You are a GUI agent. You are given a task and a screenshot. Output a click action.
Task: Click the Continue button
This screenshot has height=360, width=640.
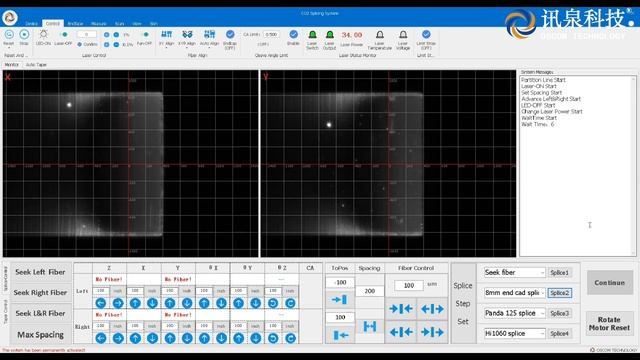pos(609,282)
